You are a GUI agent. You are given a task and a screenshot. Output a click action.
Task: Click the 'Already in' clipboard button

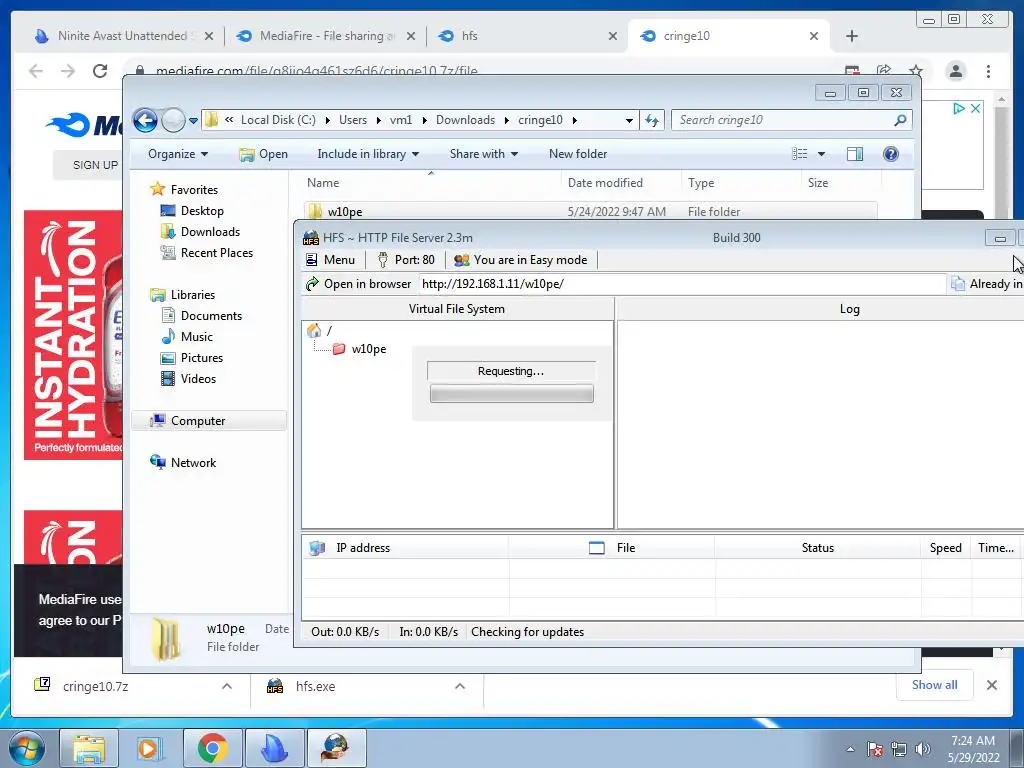[x=987, y=284]
